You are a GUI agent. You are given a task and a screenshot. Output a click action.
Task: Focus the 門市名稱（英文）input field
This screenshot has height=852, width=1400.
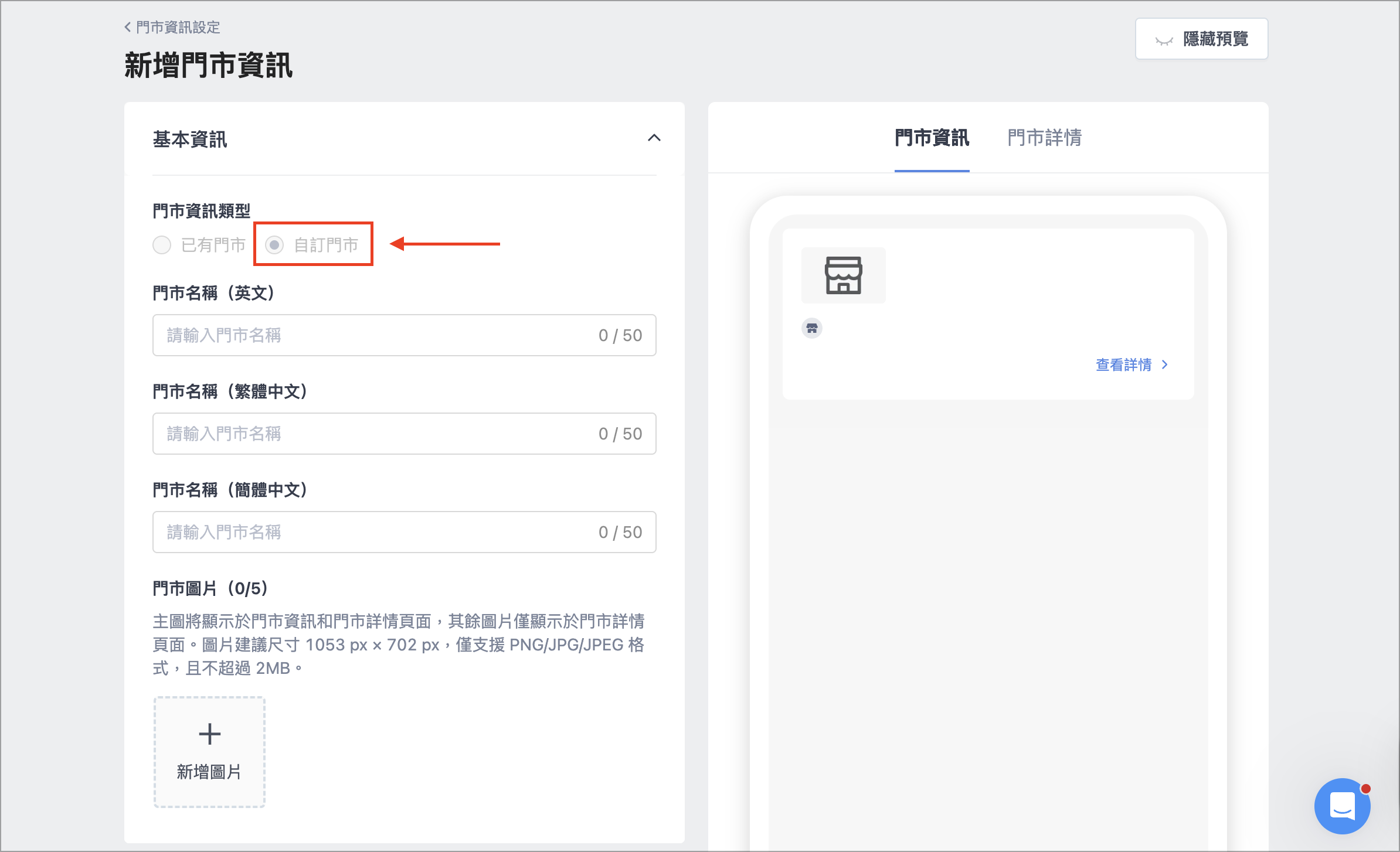tap(404, 335)
